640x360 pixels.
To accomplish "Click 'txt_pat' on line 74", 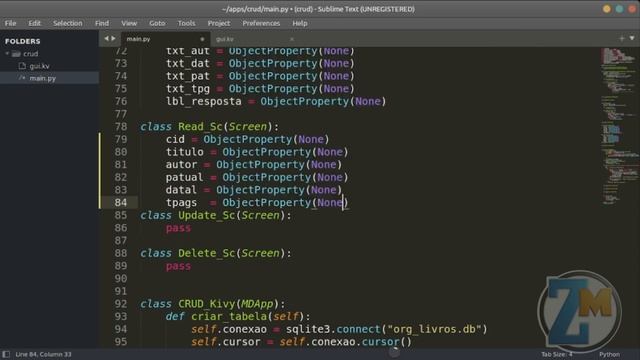I will [x=188, y=76].
